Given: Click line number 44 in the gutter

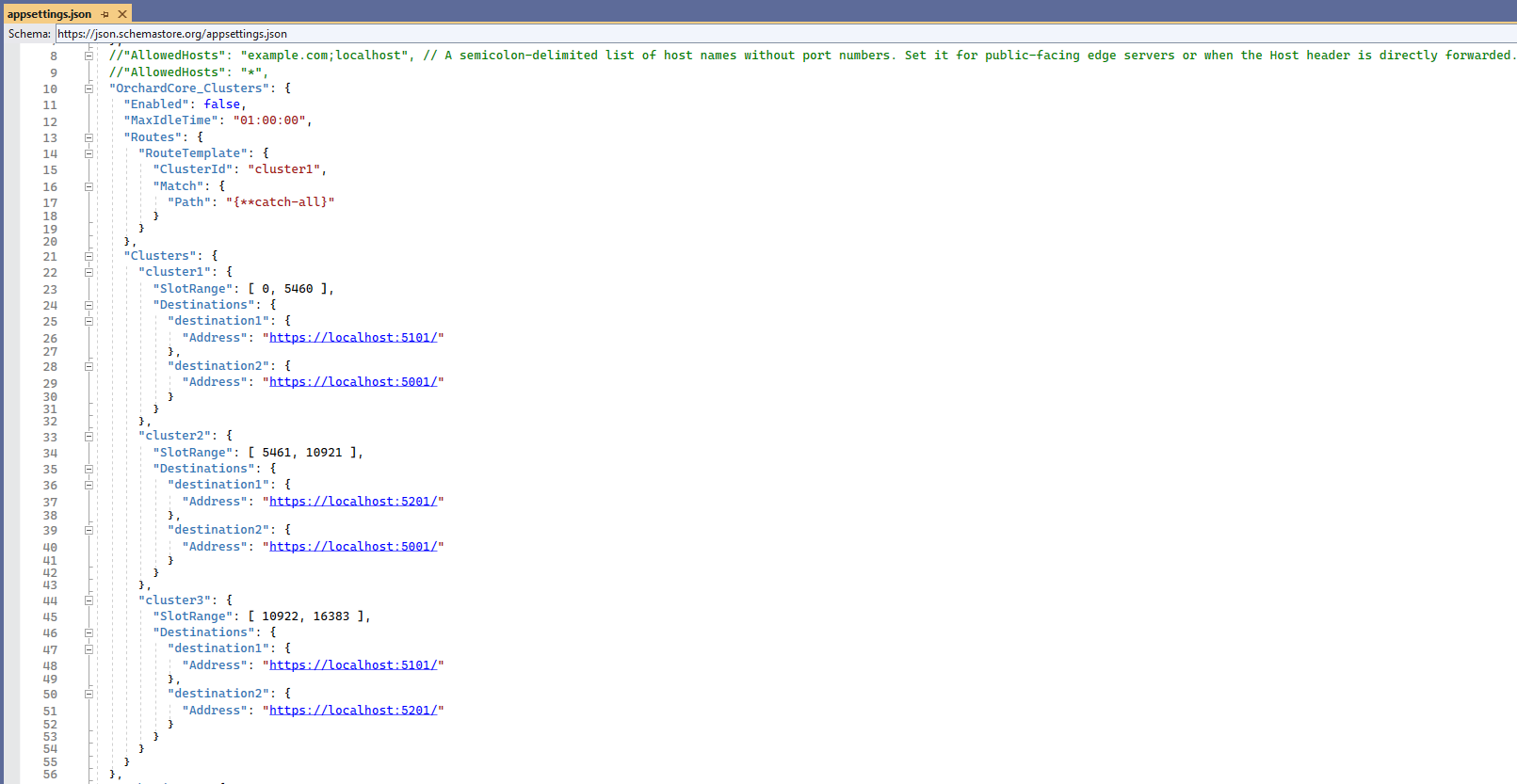Looking at the screenshot, I should [50, 601].
